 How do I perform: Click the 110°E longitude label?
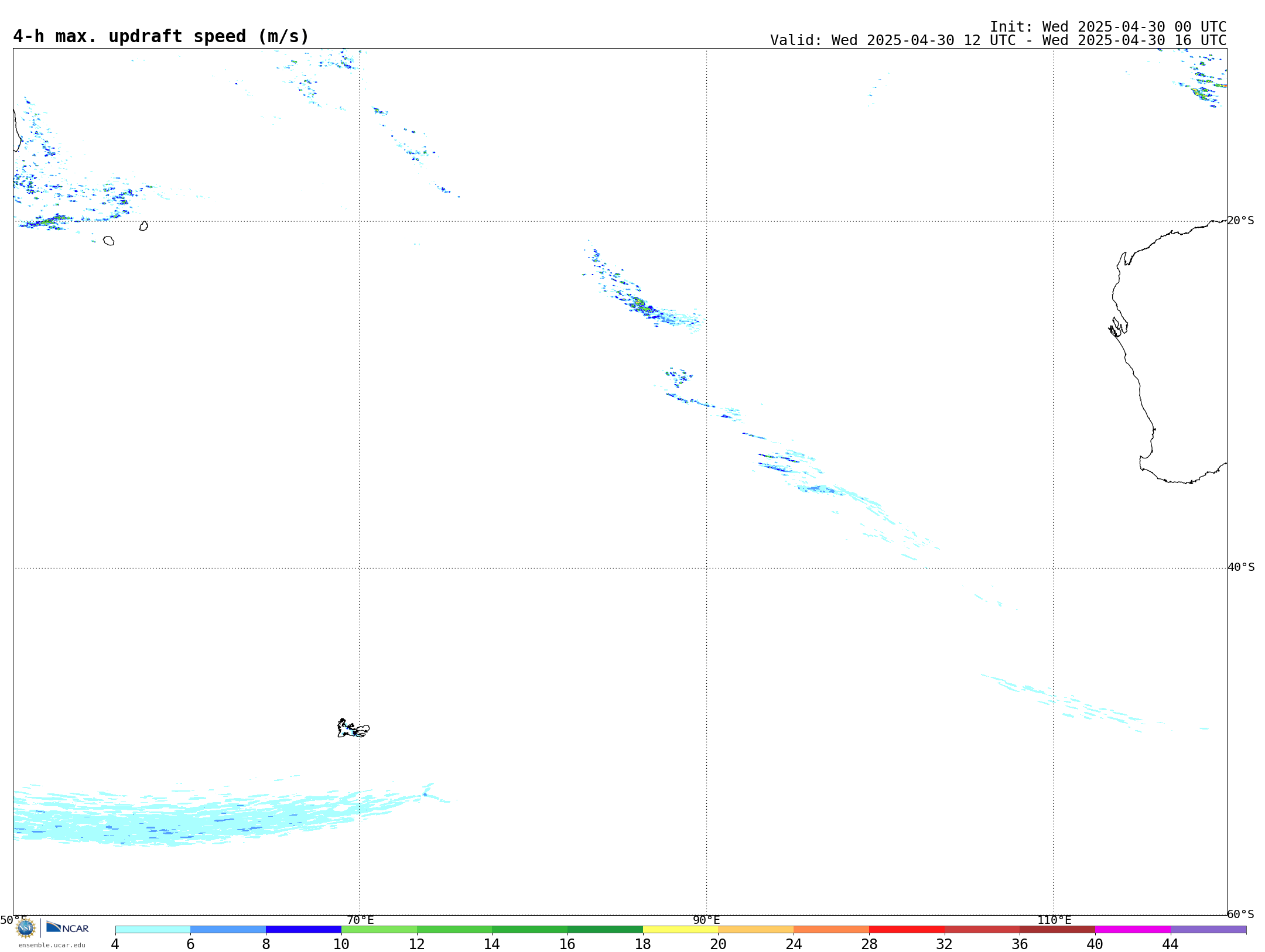click(x=1054, y=920)
